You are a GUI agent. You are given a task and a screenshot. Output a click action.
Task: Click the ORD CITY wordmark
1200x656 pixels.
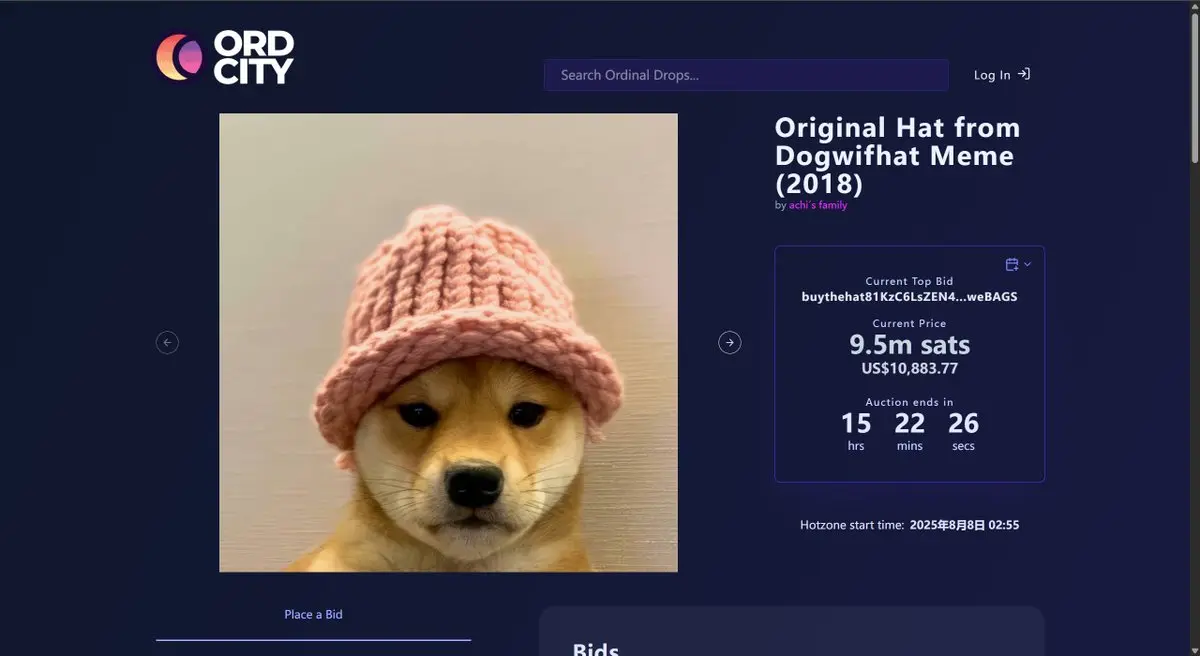click(x=253, y=57)
